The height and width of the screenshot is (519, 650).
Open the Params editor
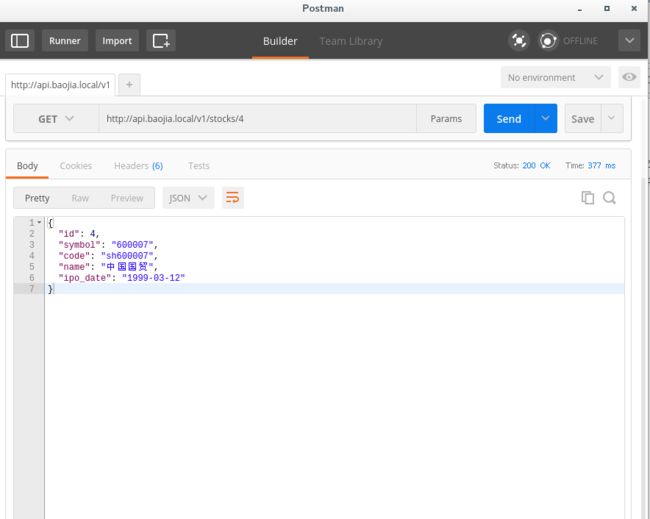[446, 119]
